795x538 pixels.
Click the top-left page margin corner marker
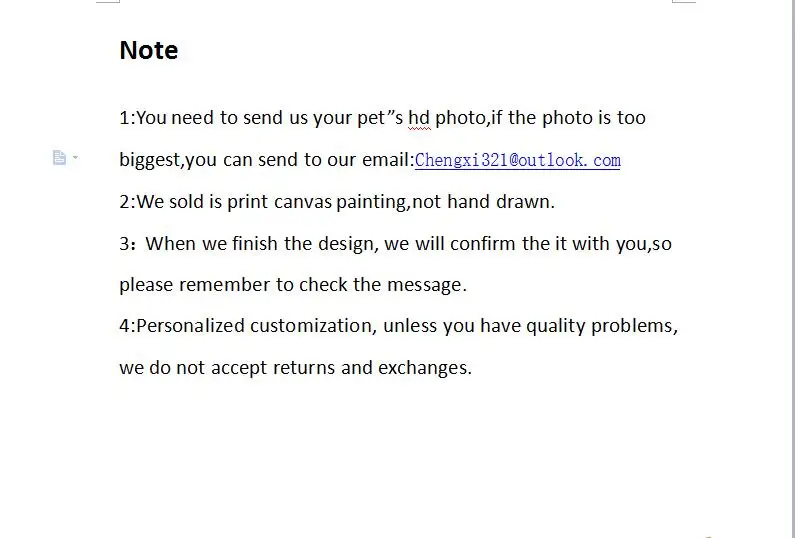(108, 2)
